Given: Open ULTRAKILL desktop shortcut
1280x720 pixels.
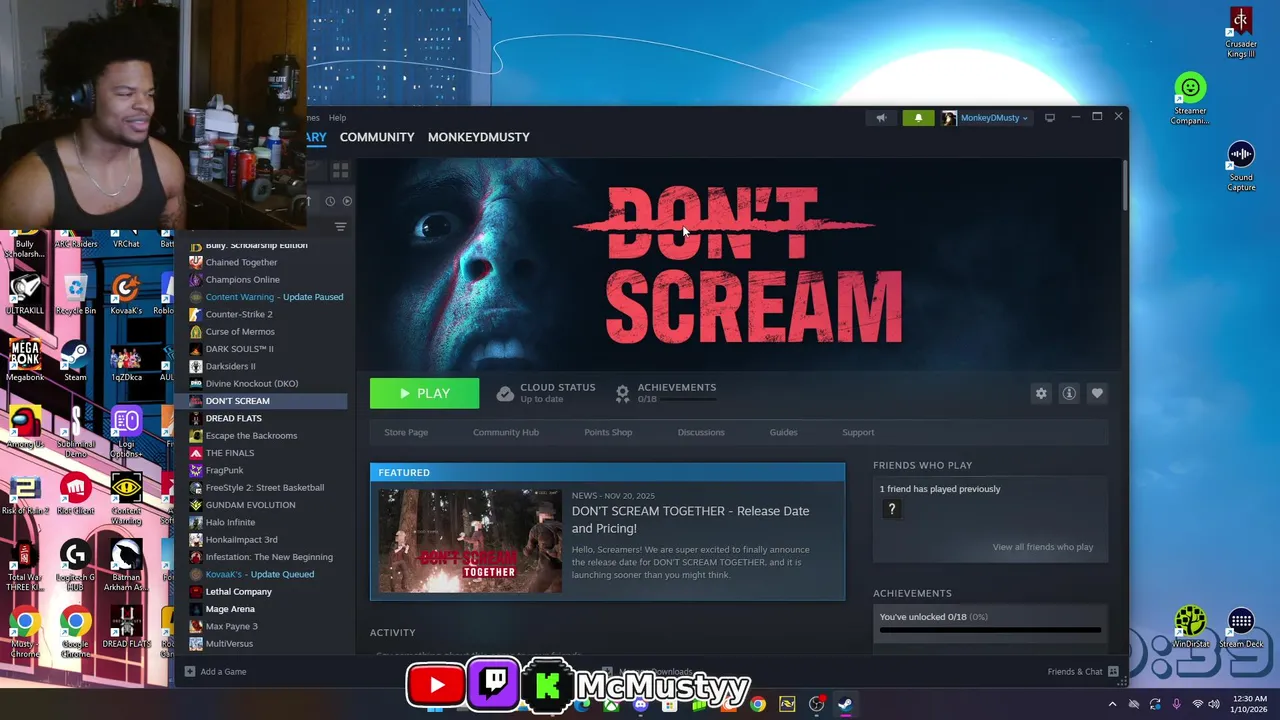Looking at the screenshot, I should [x=25, y=294].
